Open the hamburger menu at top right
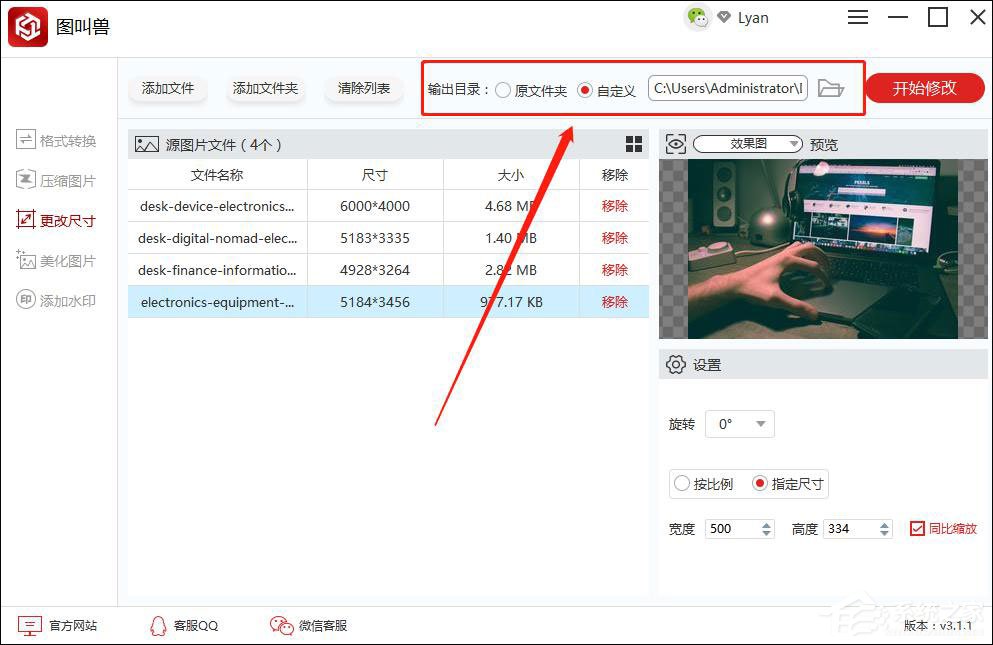 [x=857, y=17]
